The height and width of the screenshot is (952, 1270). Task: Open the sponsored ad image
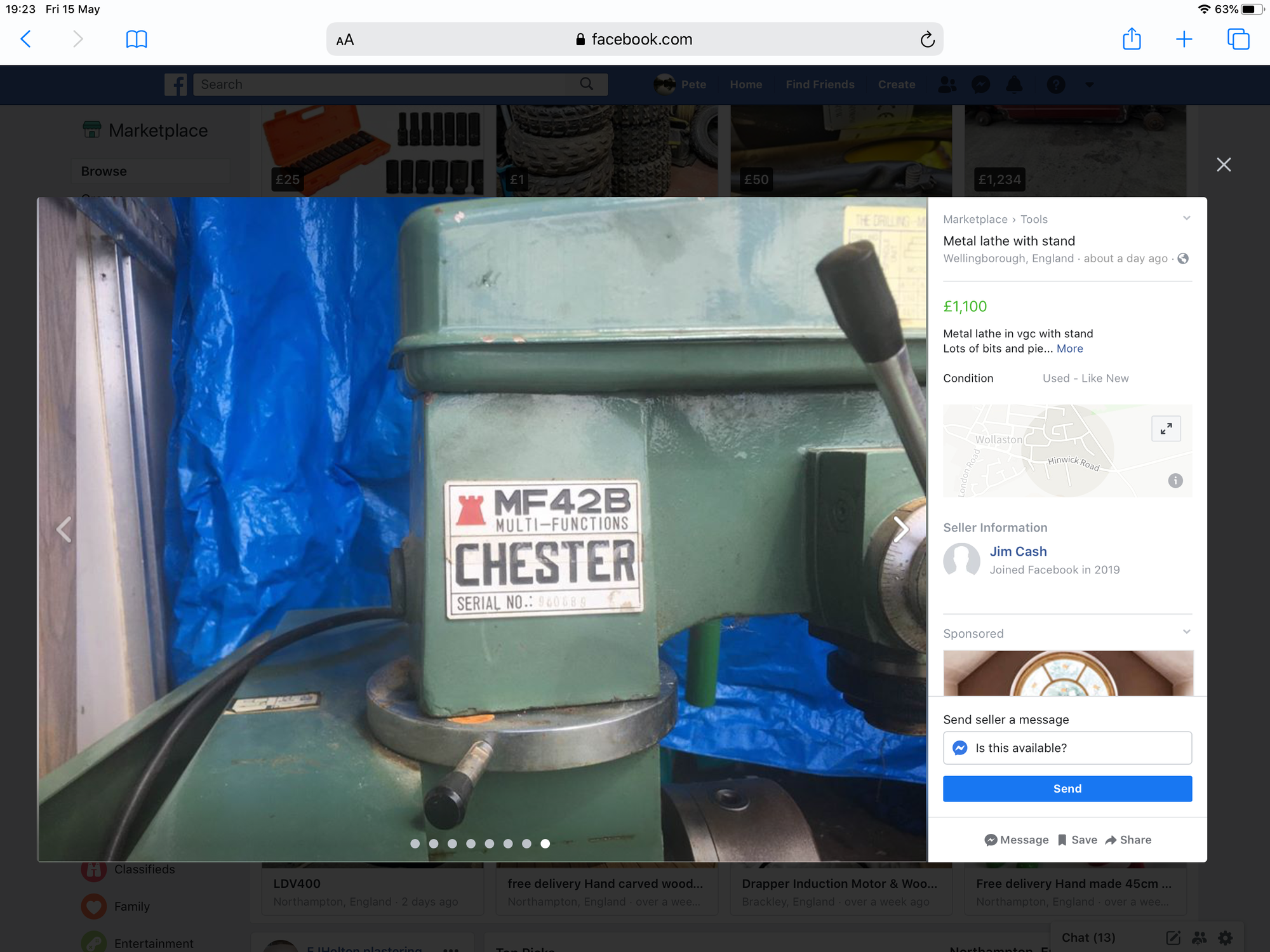point(1068,673)
